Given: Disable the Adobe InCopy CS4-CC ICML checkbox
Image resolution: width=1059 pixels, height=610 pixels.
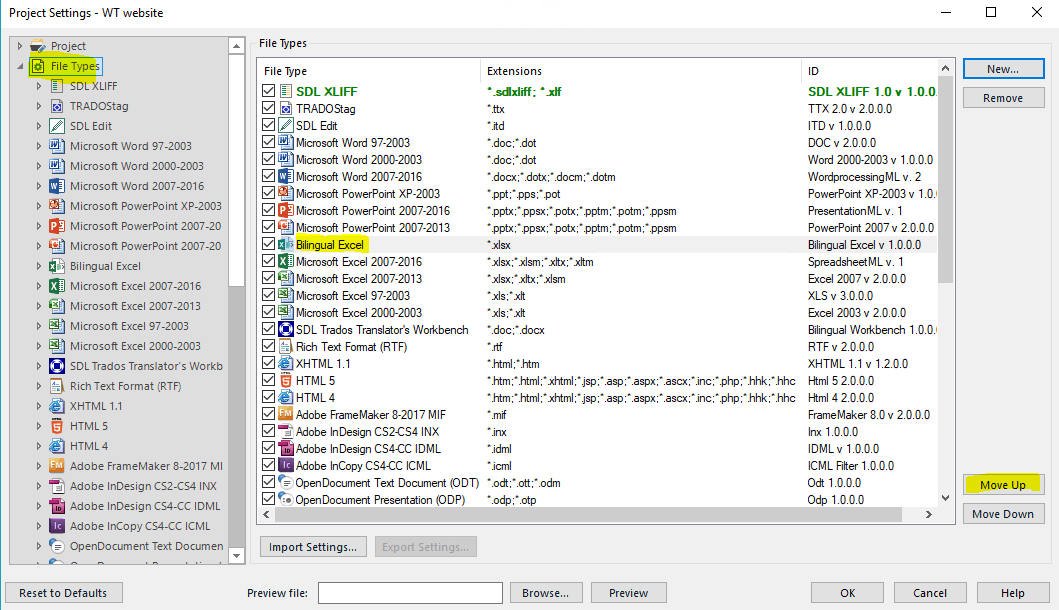Looking at the screenshot, I should [269, 465].
